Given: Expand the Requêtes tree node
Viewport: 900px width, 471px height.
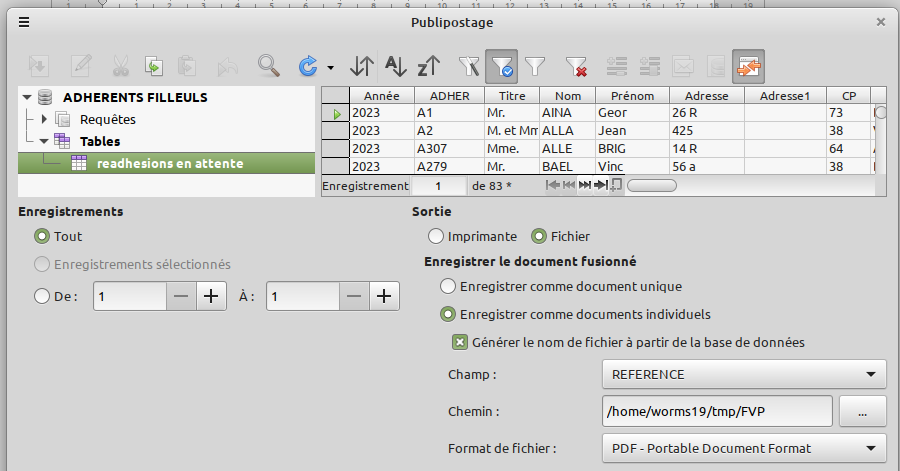Looking at the screenshot, I should (x=44, y=120).
